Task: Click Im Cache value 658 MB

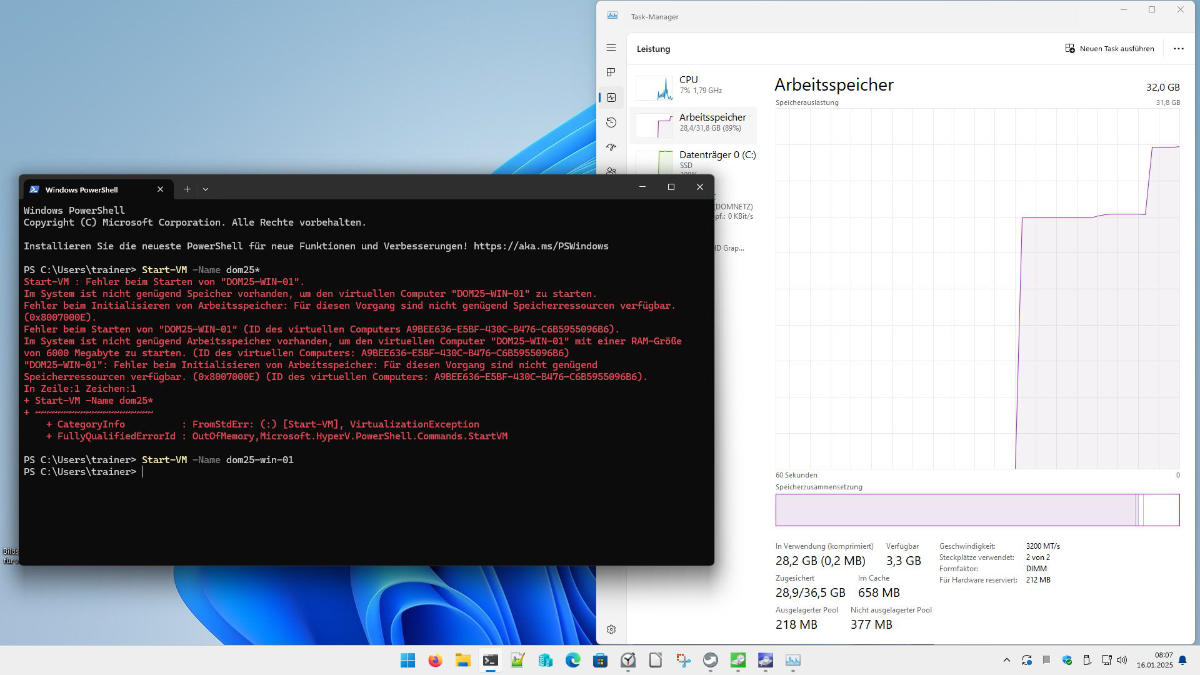Action: pyautogui.click(x=879, y=593)
